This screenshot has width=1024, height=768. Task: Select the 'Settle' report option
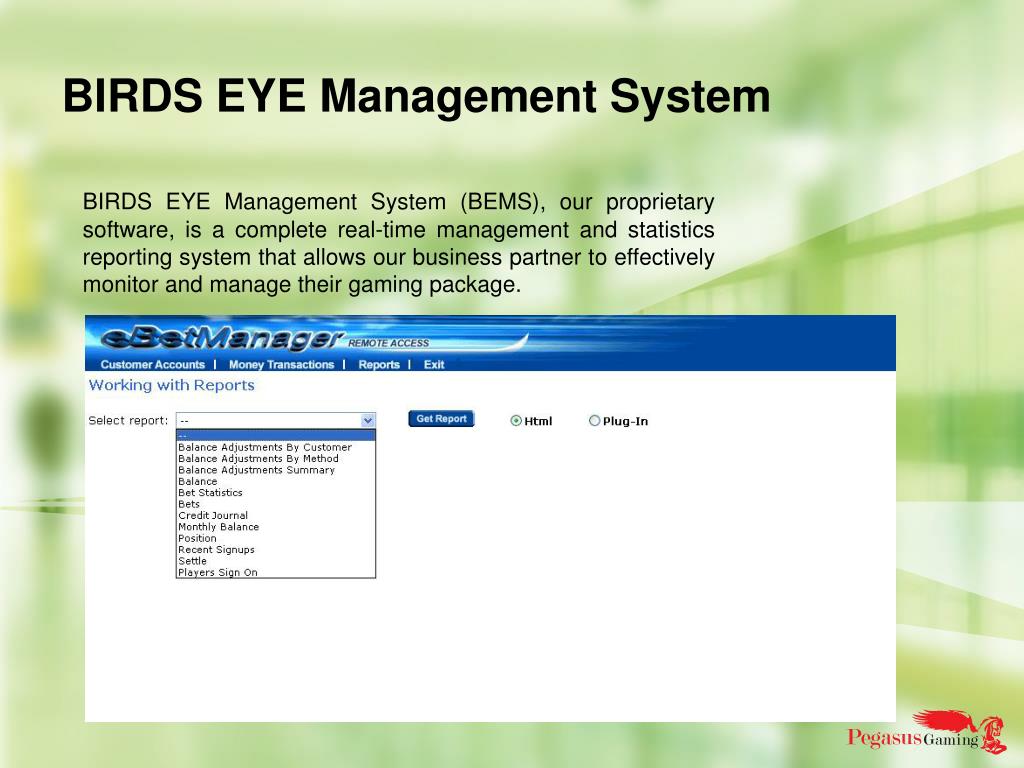[276, 561]
